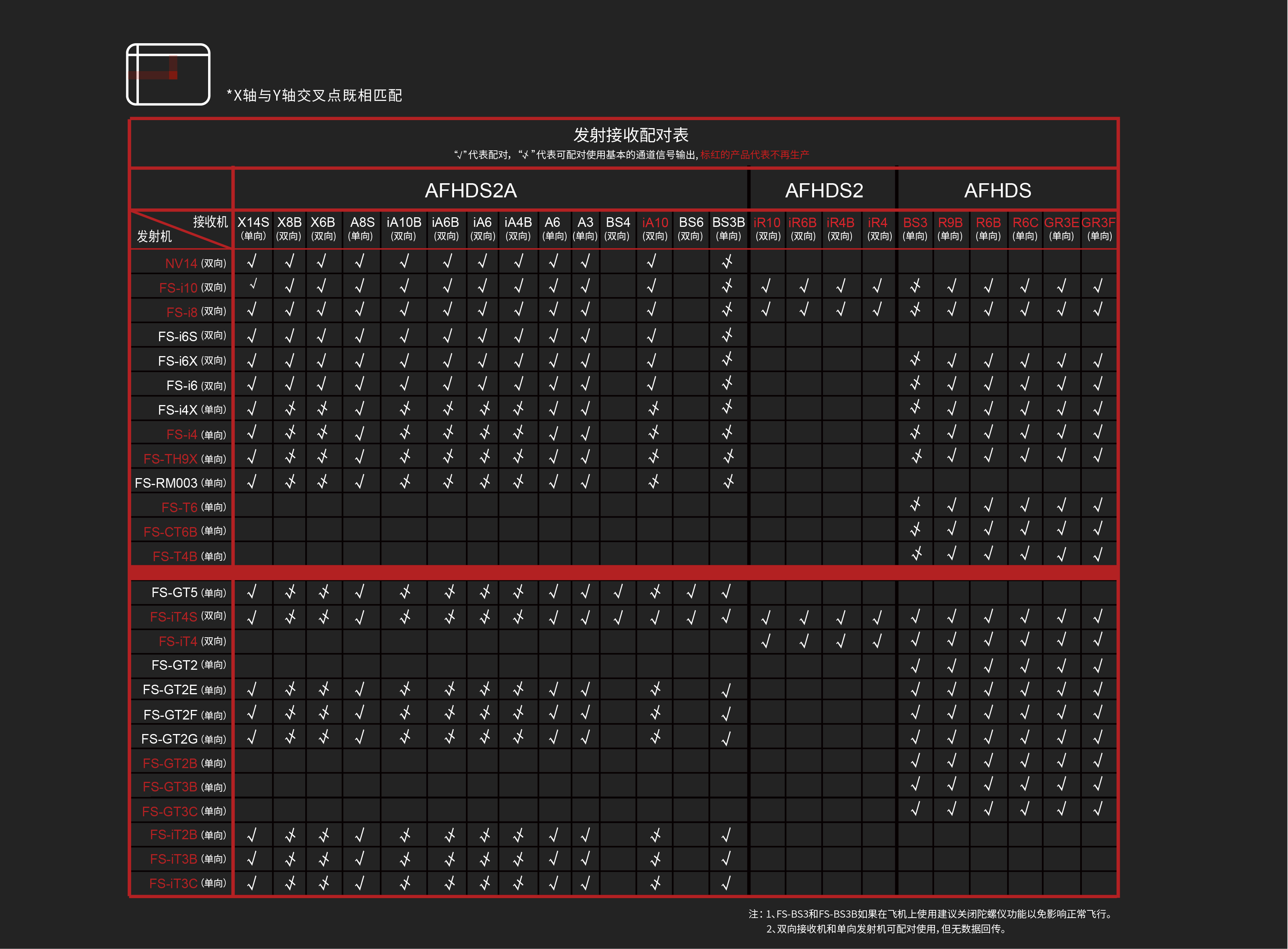Select the NV14 transmitter row label
Image resolution: width=1288 pixels, height=949 pixels.
(x=195, y=263)
